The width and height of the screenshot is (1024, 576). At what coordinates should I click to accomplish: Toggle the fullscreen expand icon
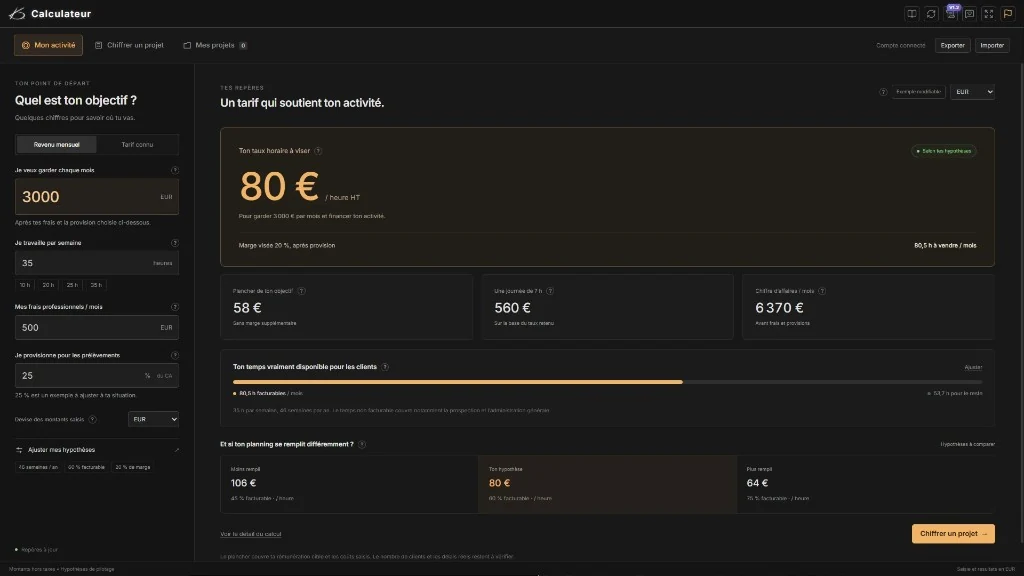tap(989, 14)
